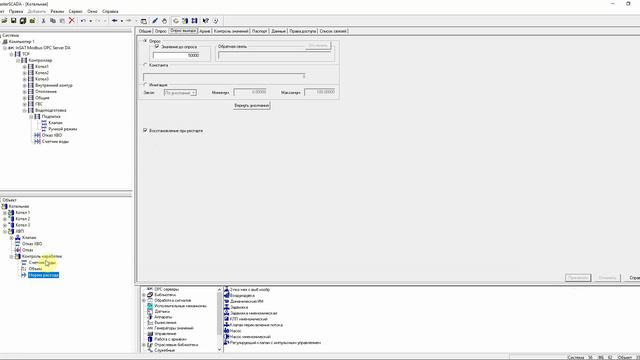
Task: Click the Исполнительные механизмы palette icon
Action: [x=150, y=306]
